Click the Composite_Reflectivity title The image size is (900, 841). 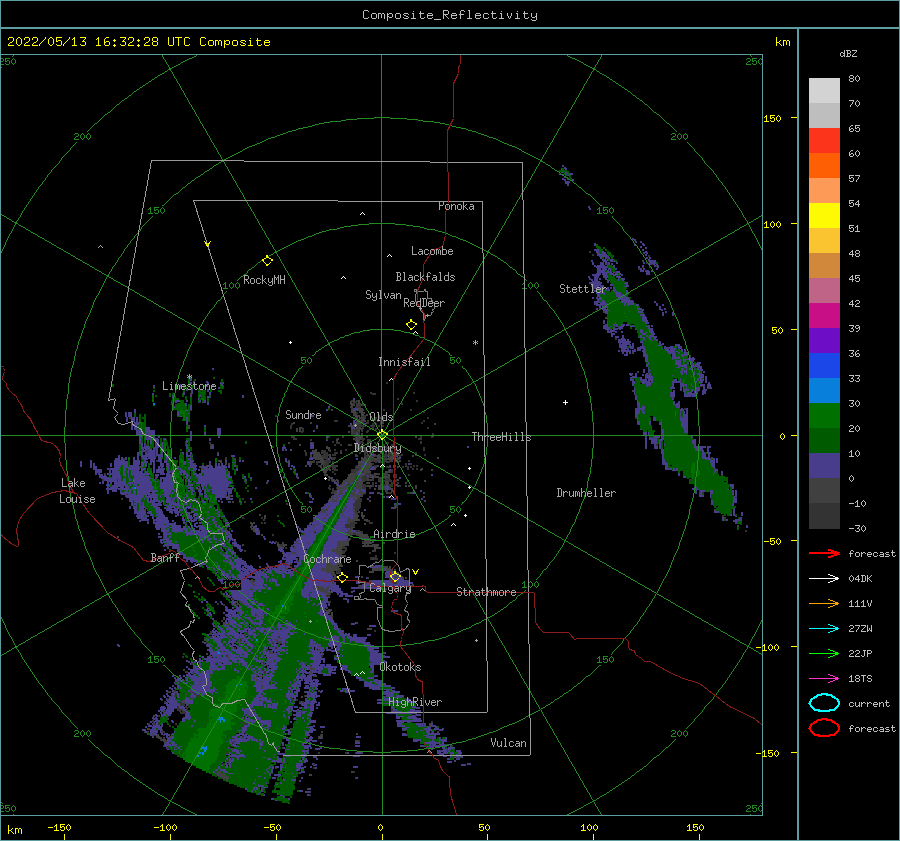pyautogui.click(x=449, y=15)
